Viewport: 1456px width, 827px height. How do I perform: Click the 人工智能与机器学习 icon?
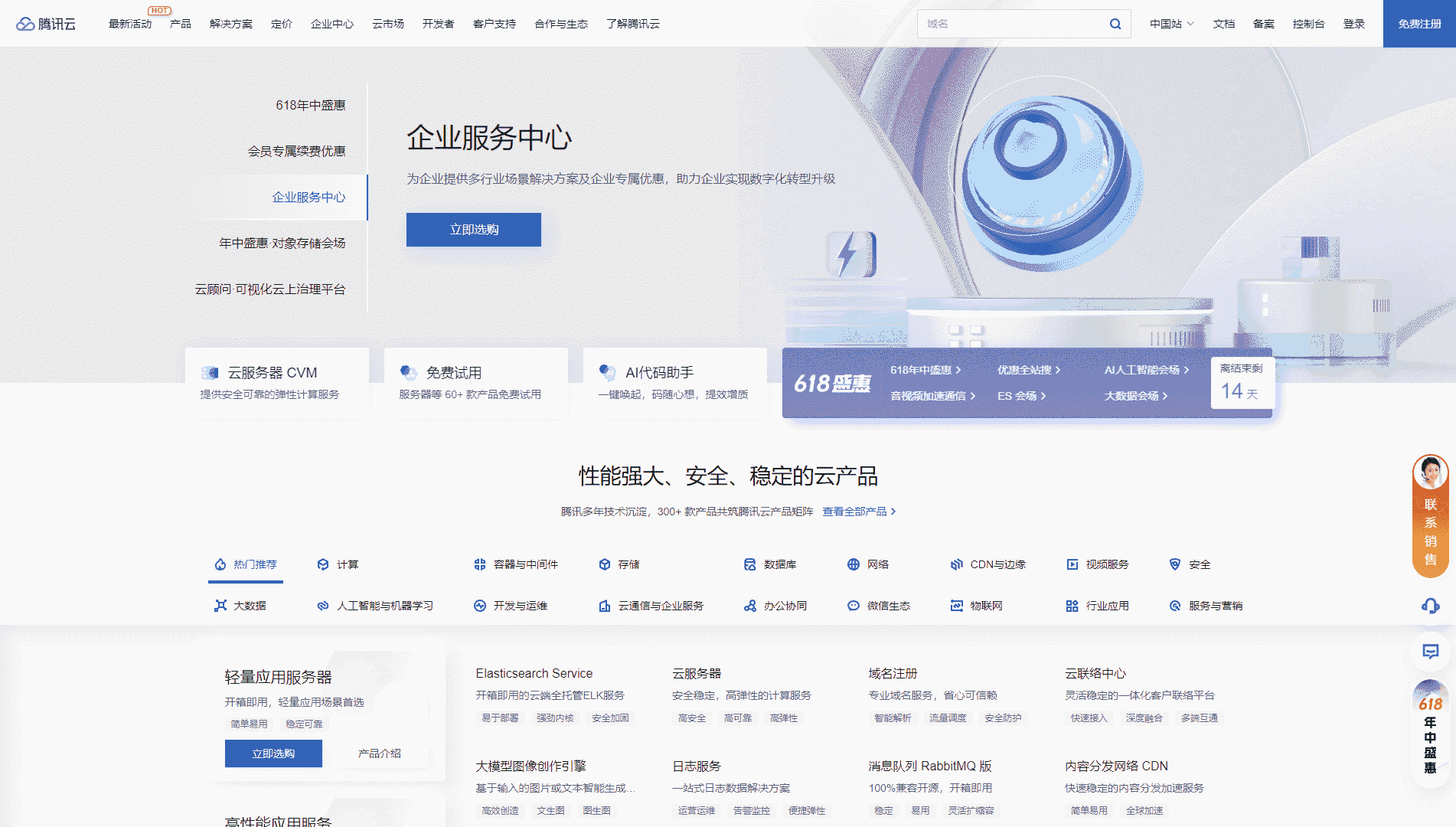(323, 606)
